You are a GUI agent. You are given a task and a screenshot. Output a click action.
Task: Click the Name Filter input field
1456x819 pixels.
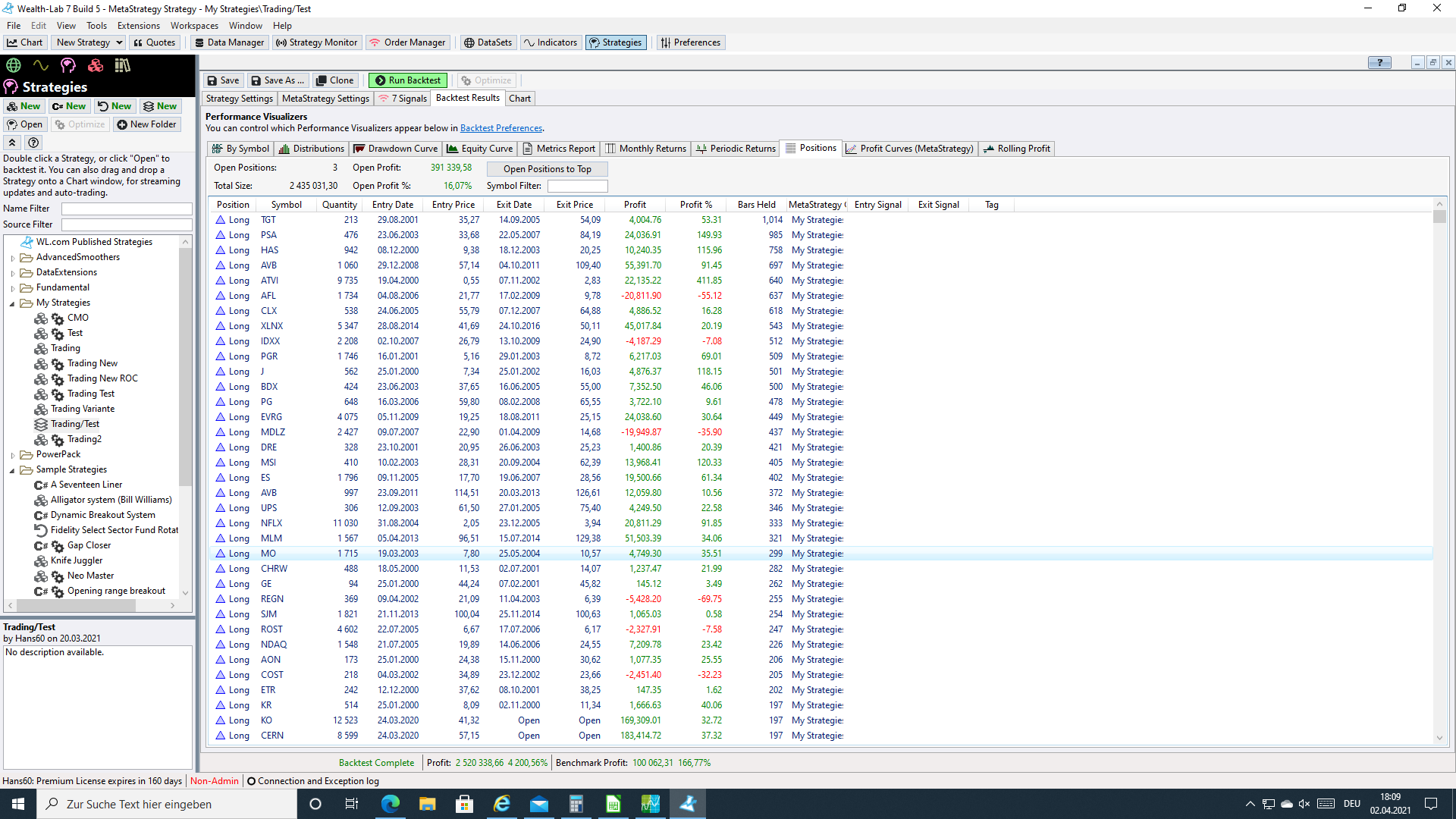click(127, 209)
